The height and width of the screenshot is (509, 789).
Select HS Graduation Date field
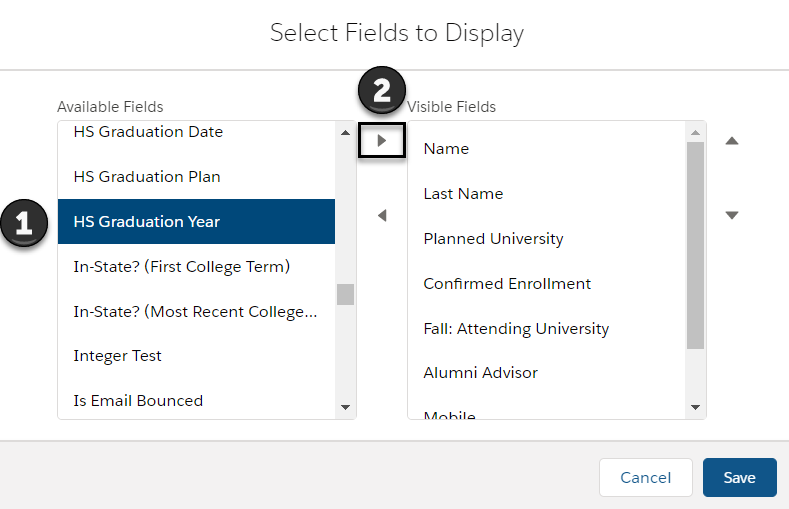[x=196, y=132]
